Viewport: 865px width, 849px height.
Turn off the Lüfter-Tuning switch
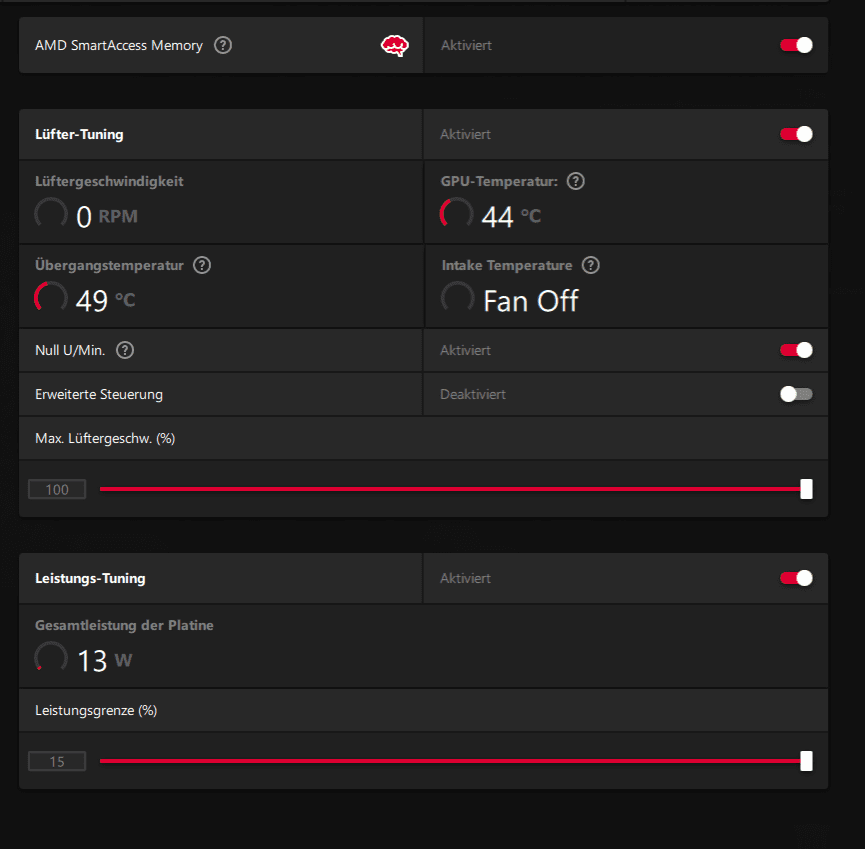[796, 134]
